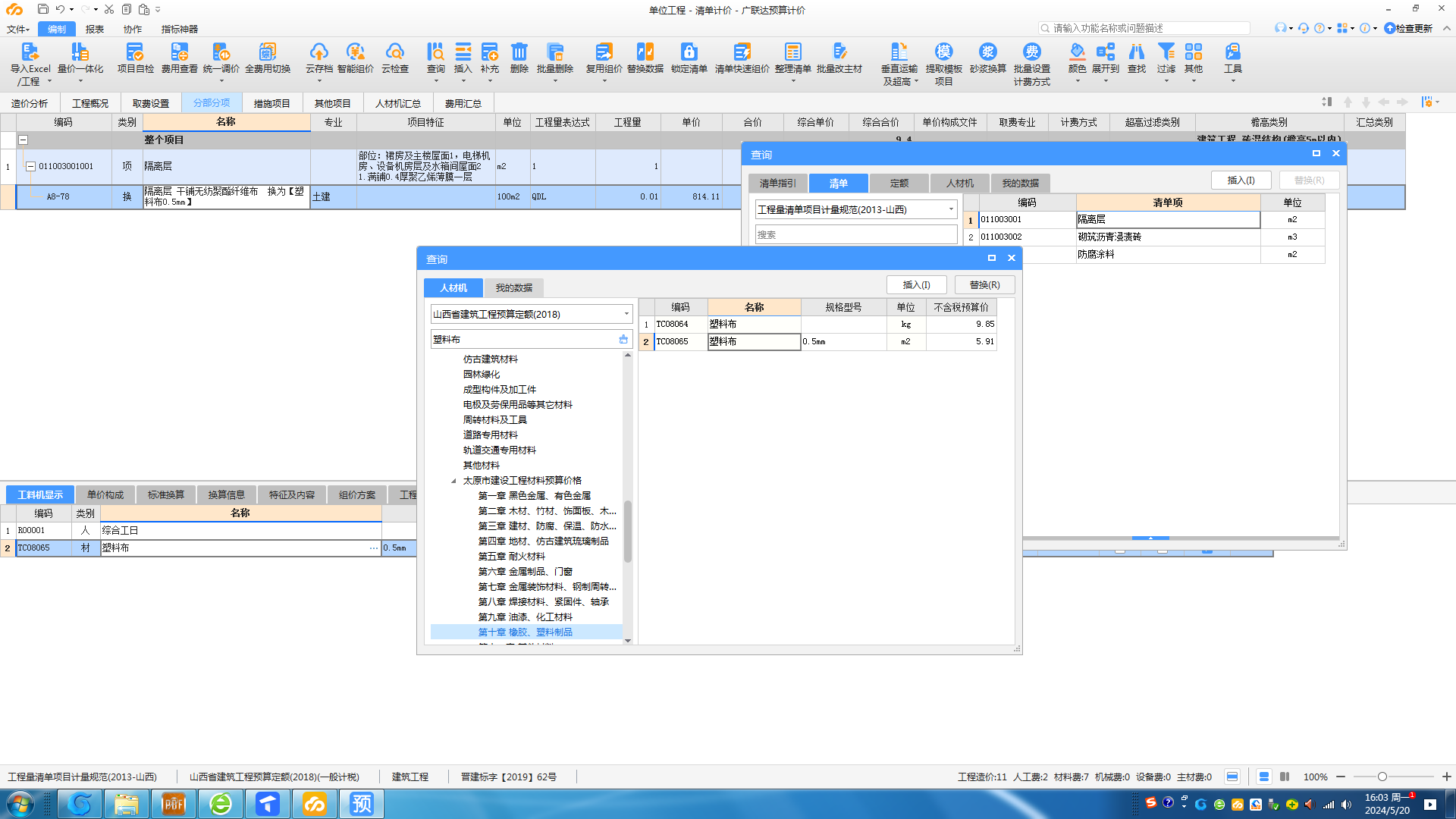
Task: Open 砂浆换算 mortar conversion
Action: point(987,59)
